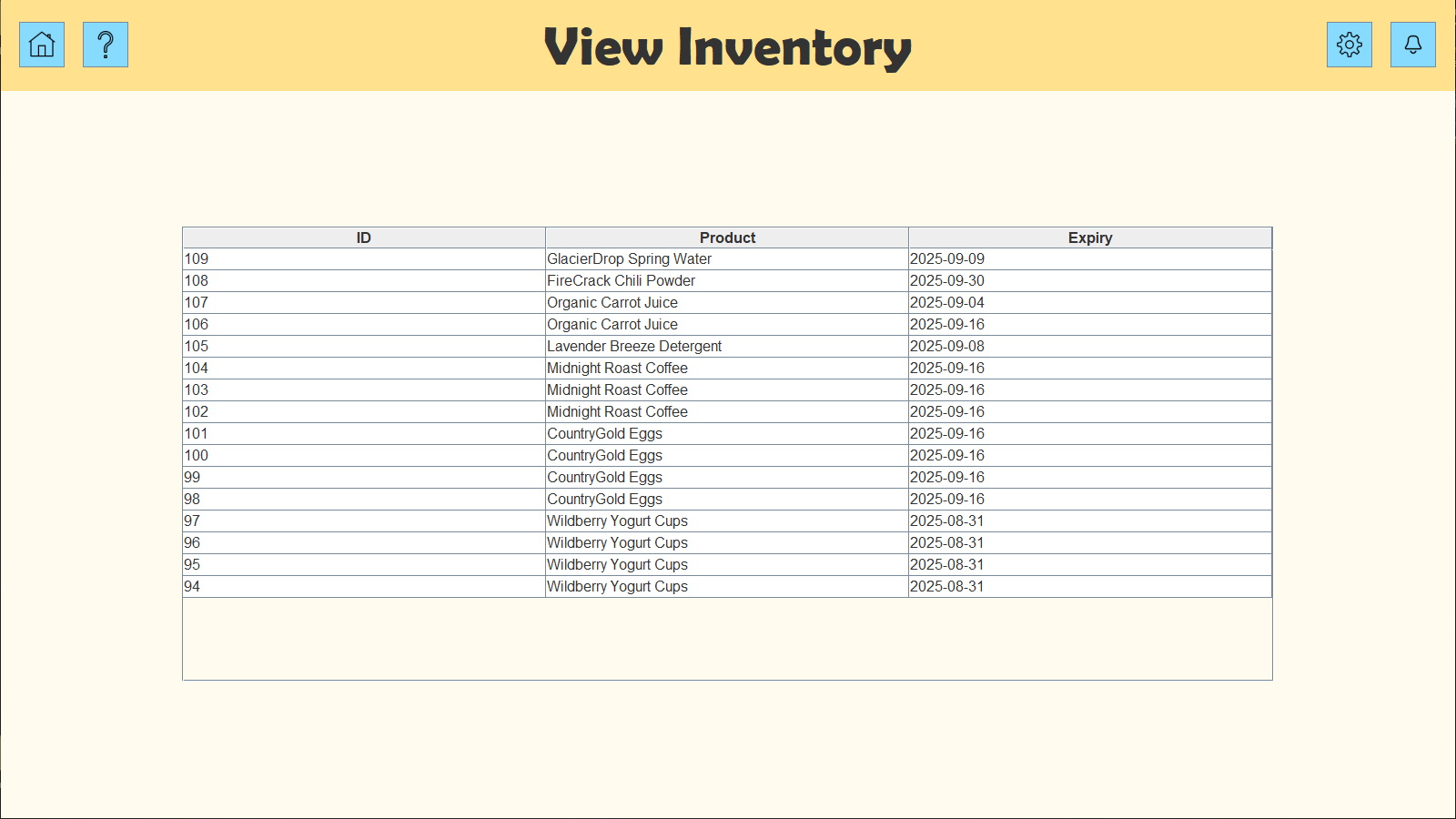Select ID cell 108
The height and width of the screenshot is (819, 1456).
click(x=364, y=281)
